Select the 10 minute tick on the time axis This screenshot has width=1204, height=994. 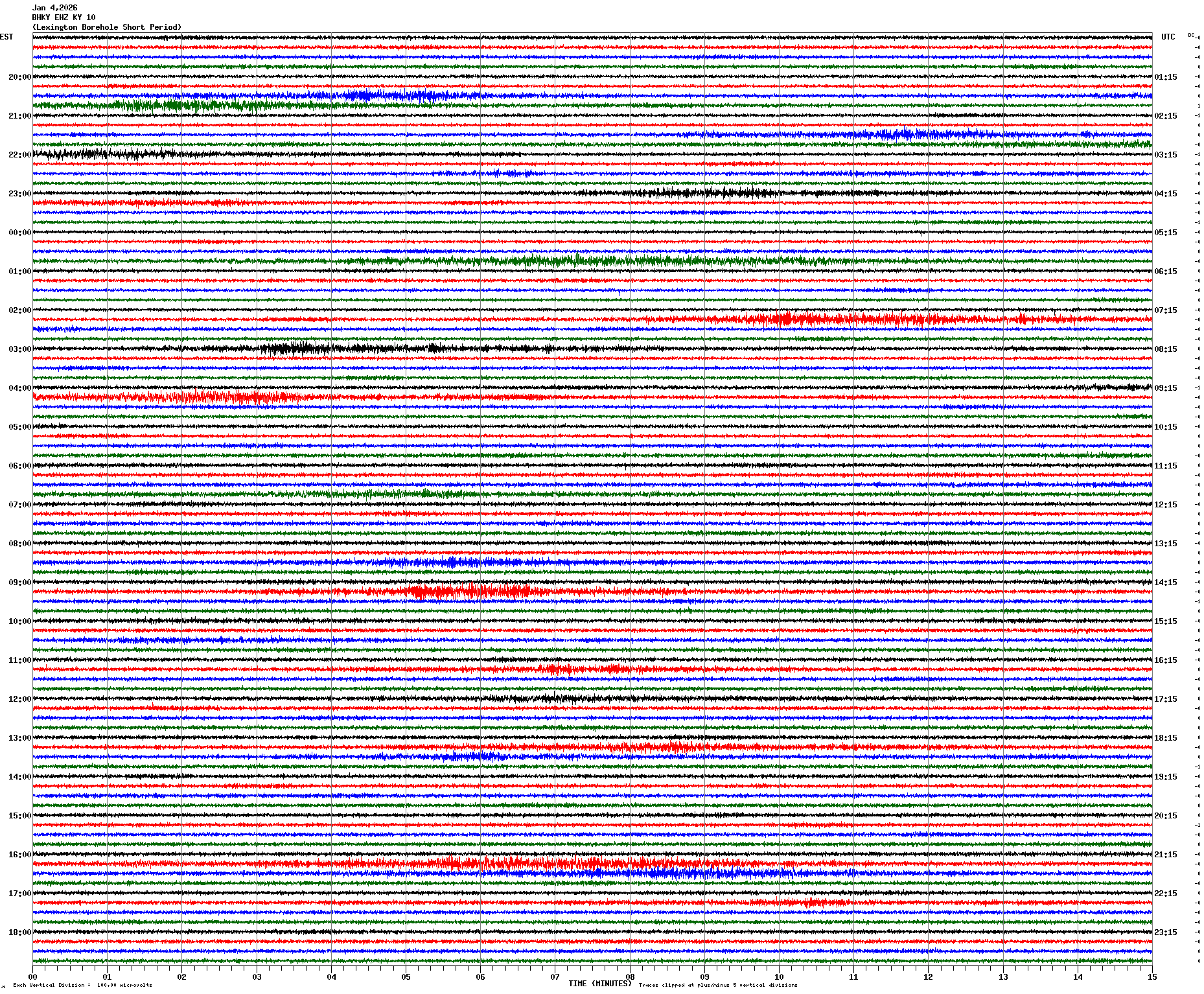coord(779,977)
